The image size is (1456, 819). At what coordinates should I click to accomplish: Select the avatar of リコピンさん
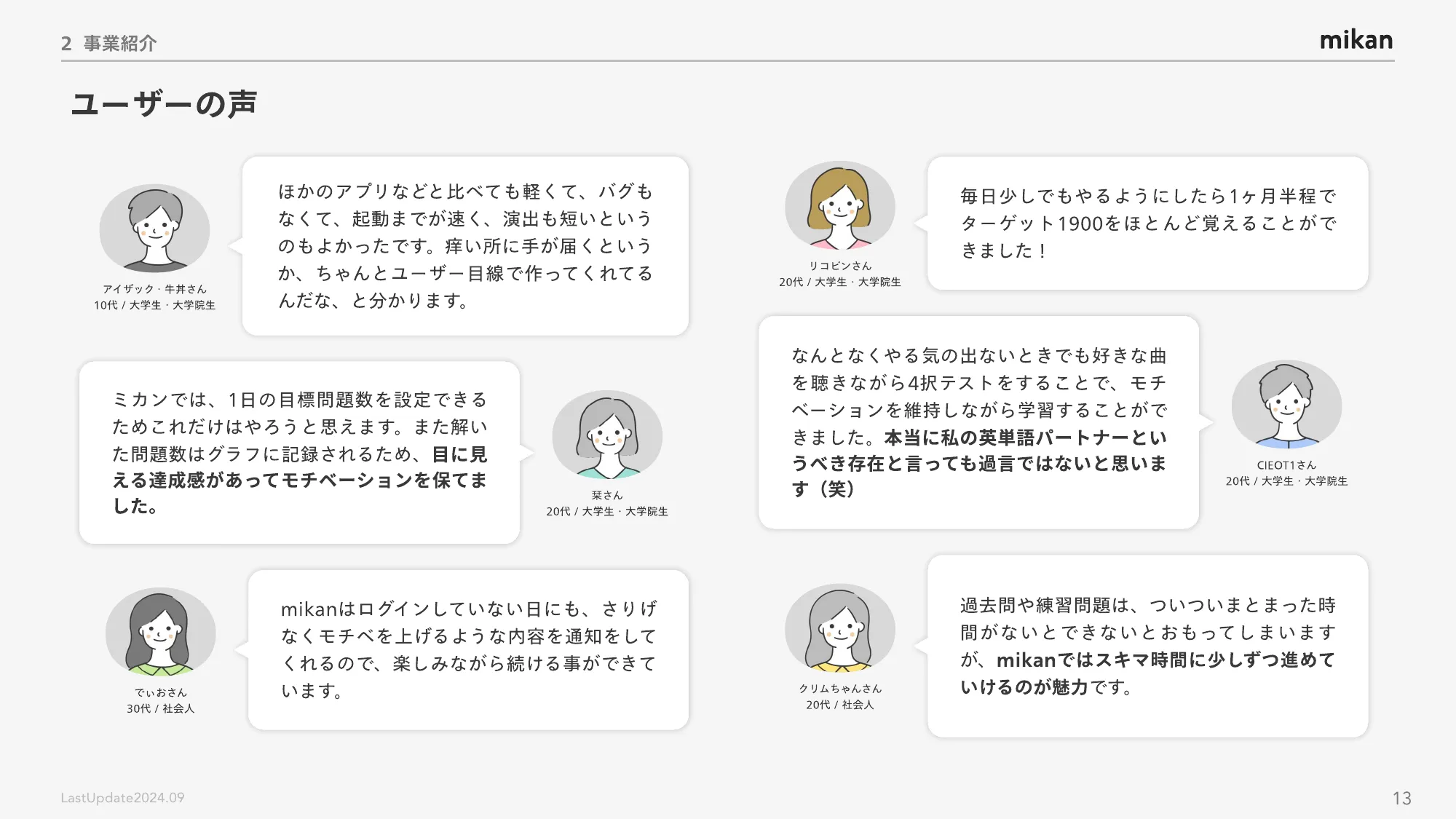[x=840, y=206]
